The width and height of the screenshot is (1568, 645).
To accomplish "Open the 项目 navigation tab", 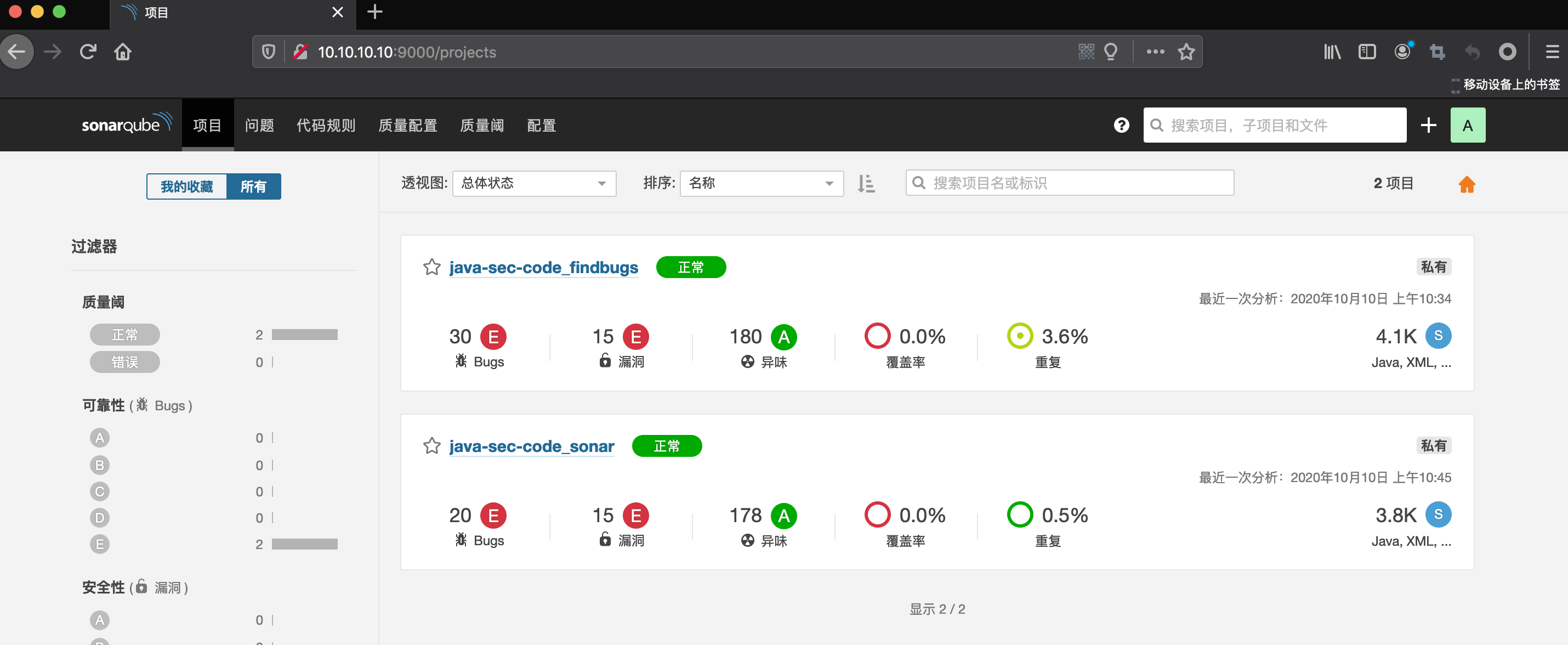I will pos(207,125).
